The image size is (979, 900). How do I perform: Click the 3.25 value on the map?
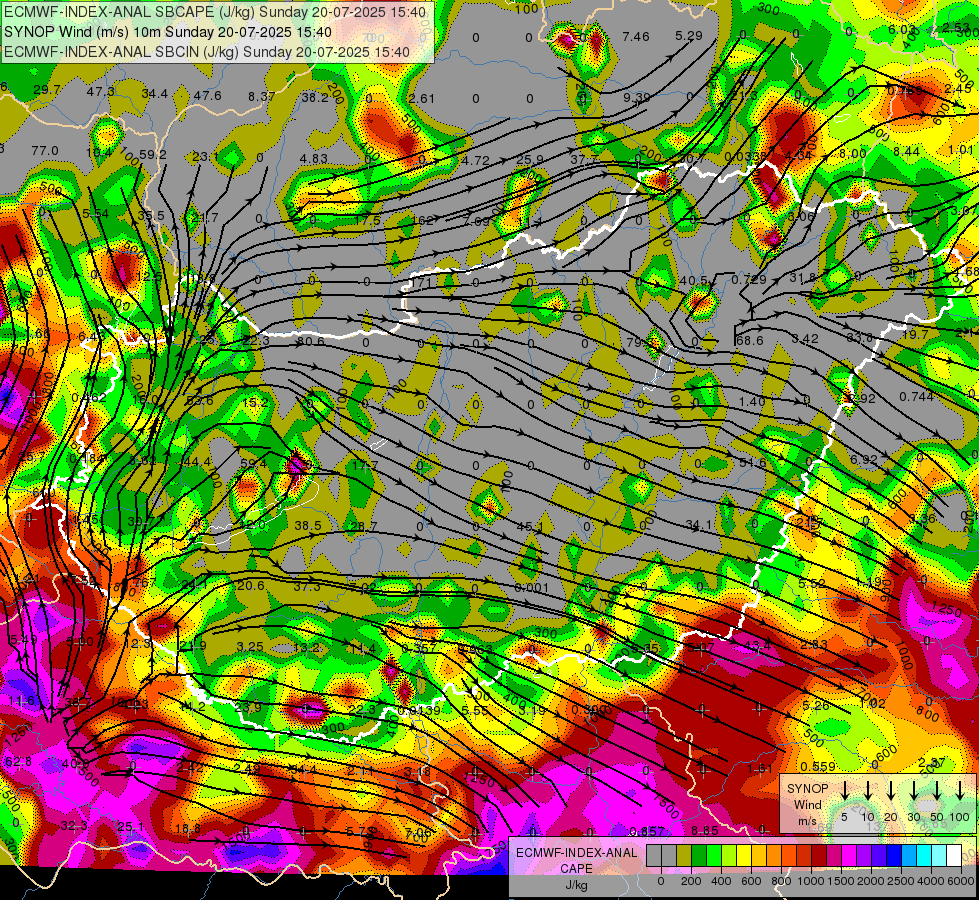pos(250,646)
